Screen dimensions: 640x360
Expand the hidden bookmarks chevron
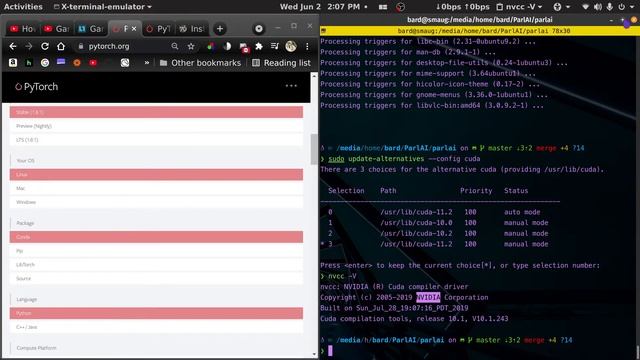pyautogui.click(x=147, y=62)
